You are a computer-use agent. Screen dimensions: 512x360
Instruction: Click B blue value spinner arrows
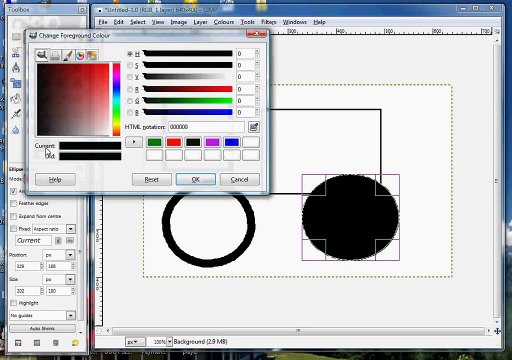[x=257, y=112]
